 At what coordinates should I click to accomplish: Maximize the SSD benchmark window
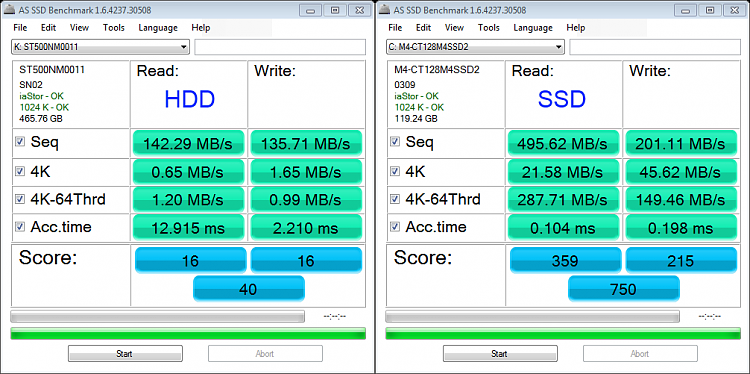click(710, 10)
